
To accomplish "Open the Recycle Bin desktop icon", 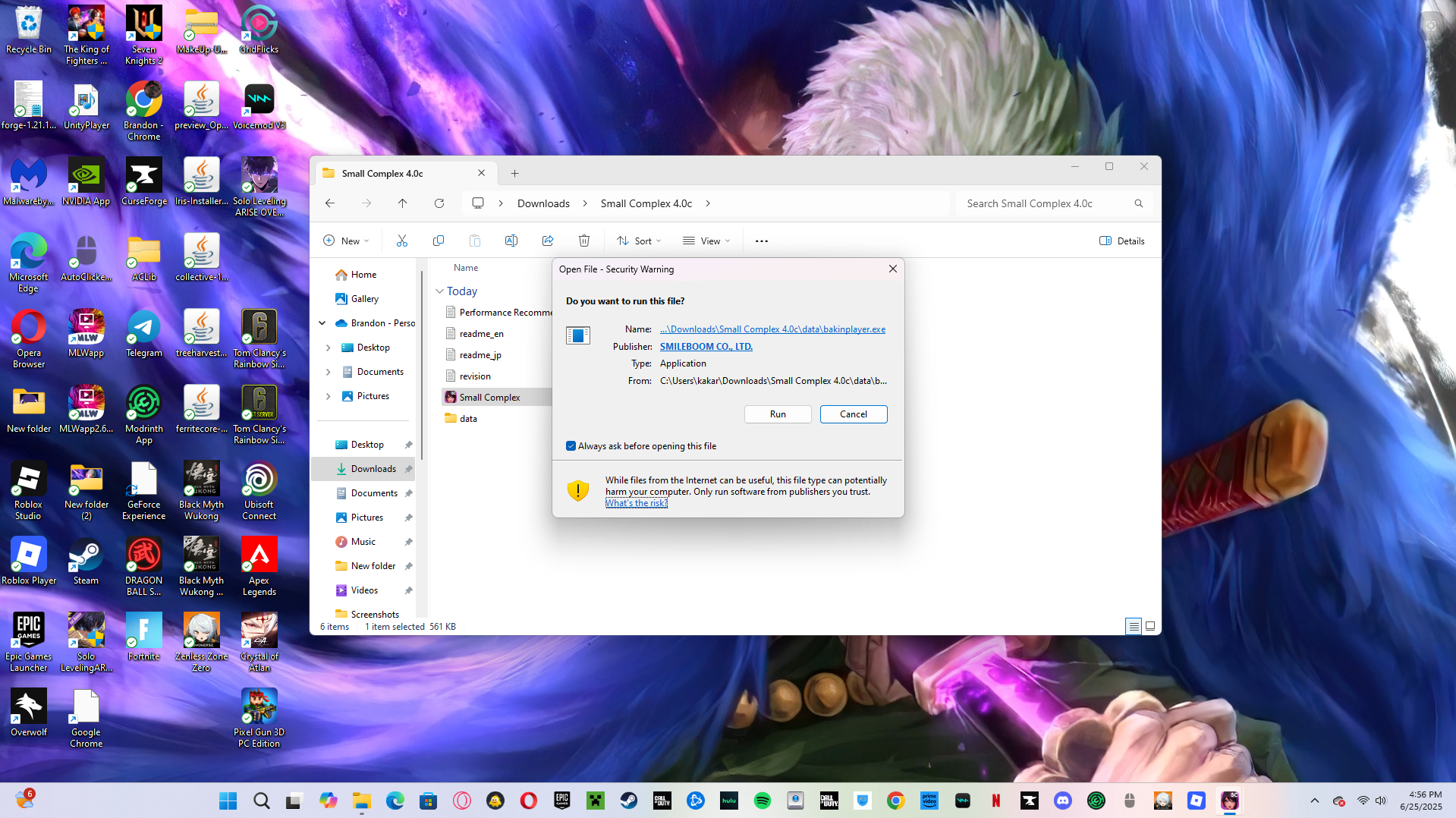I will point(29,30).
